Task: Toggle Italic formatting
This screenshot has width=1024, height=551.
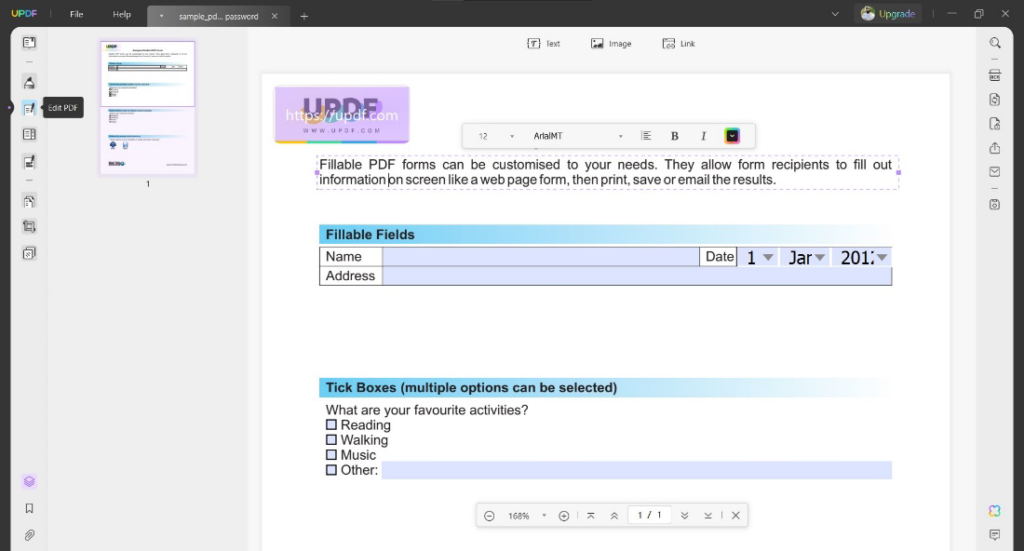Action: (x=703, y=136)
